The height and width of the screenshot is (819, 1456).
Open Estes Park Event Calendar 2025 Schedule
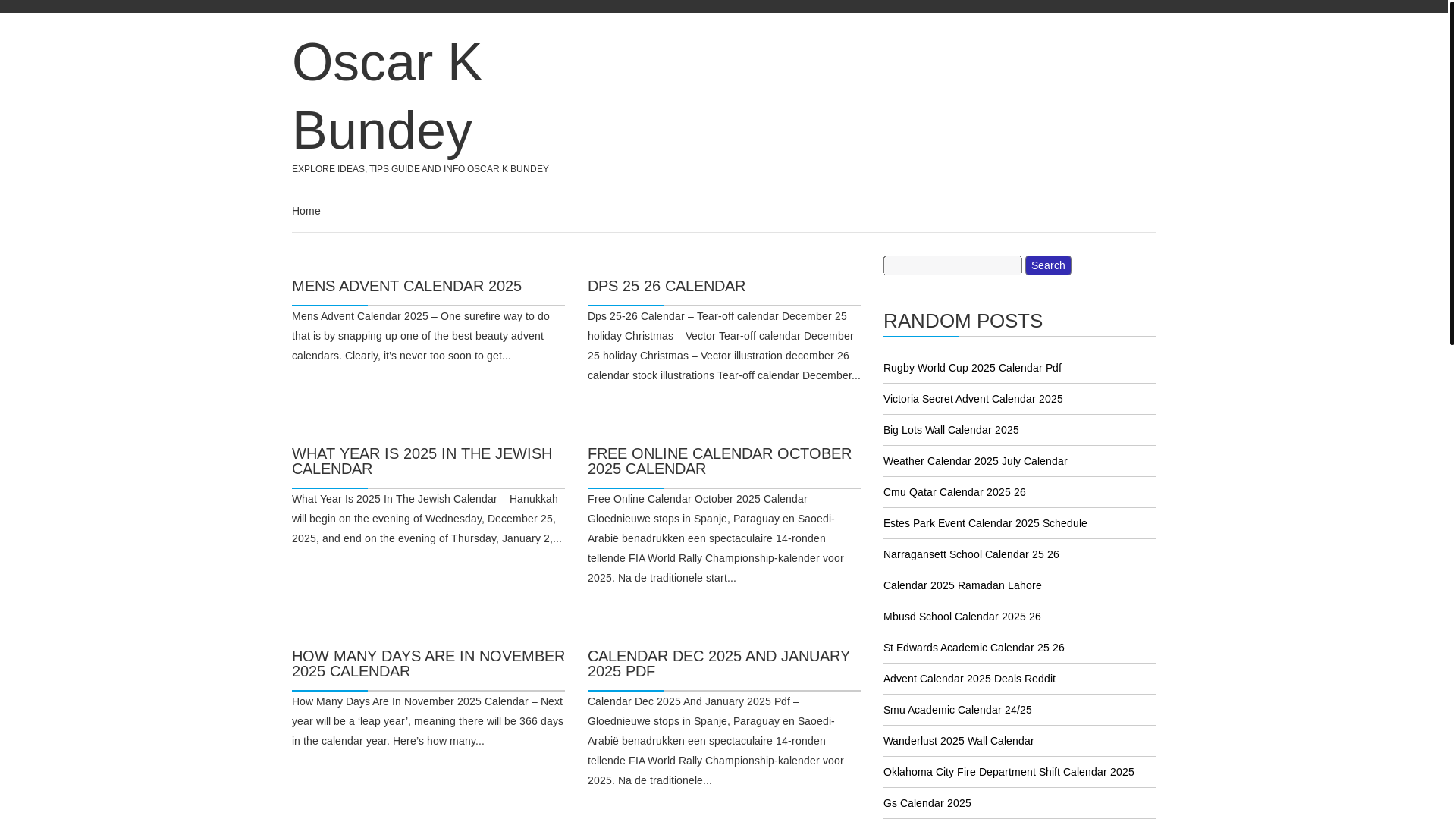[x=985, y=523]
